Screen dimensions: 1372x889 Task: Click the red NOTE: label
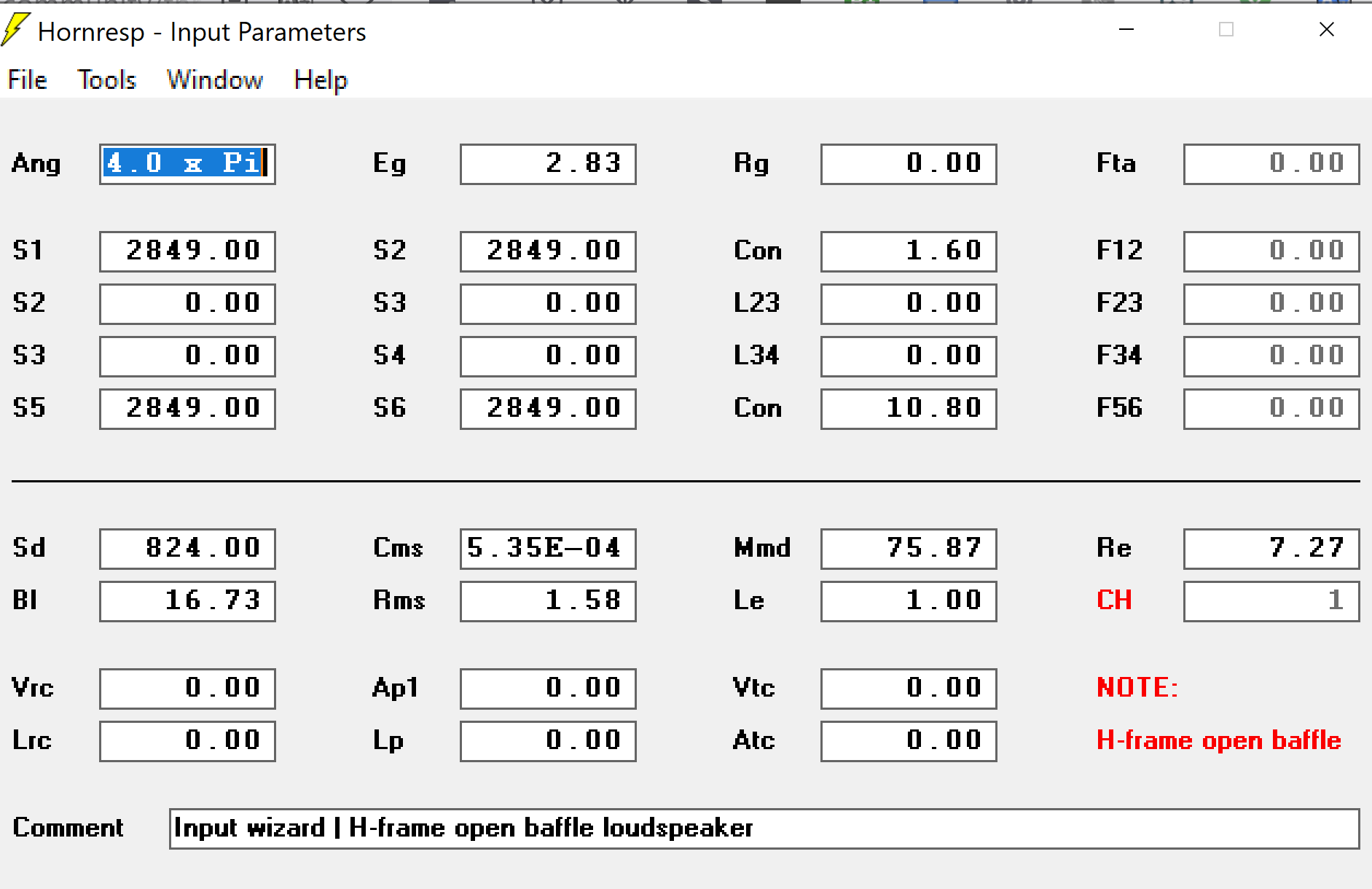coord(1137,687)
